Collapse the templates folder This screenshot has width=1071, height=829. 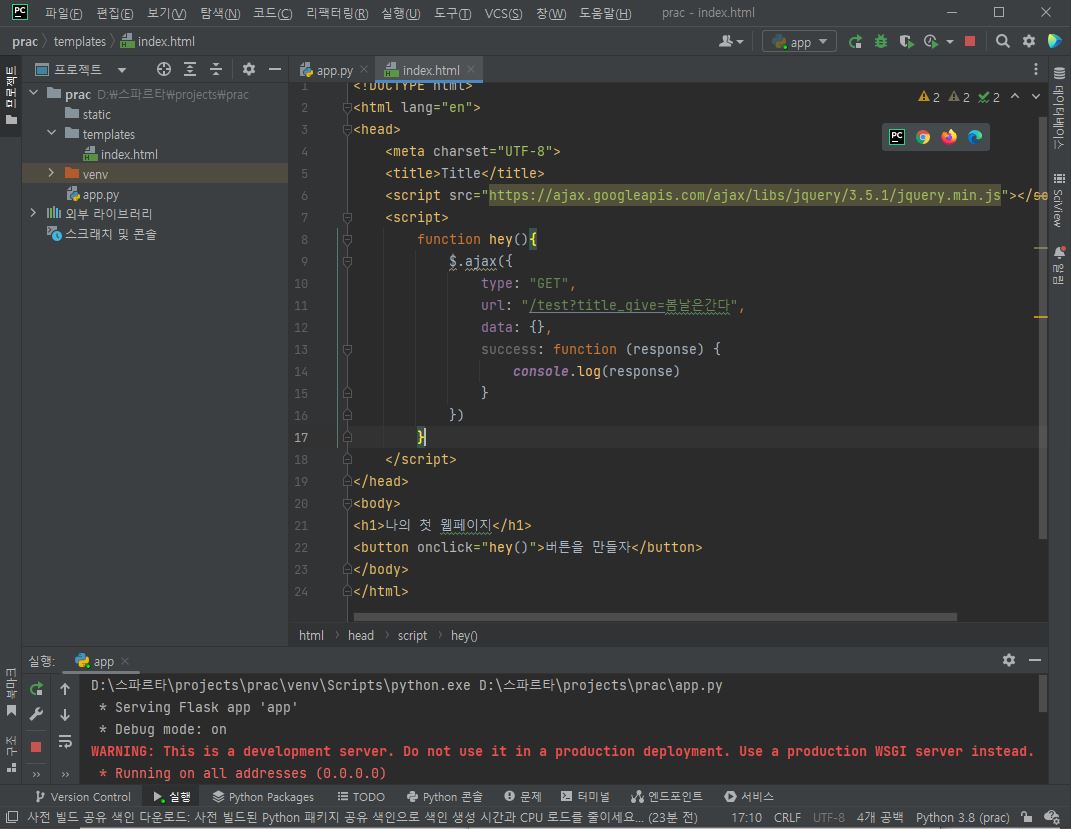pos(52,133)
